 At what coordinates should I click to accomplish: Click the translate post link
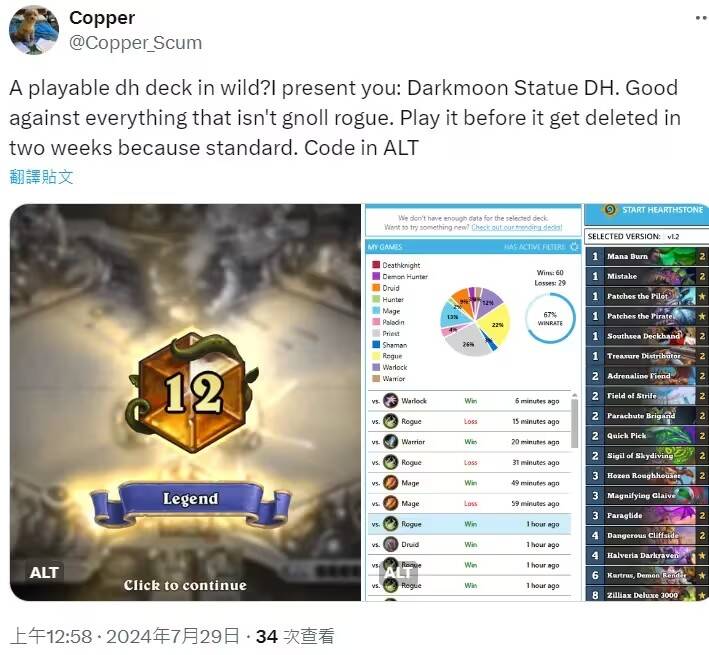point(41,176)
